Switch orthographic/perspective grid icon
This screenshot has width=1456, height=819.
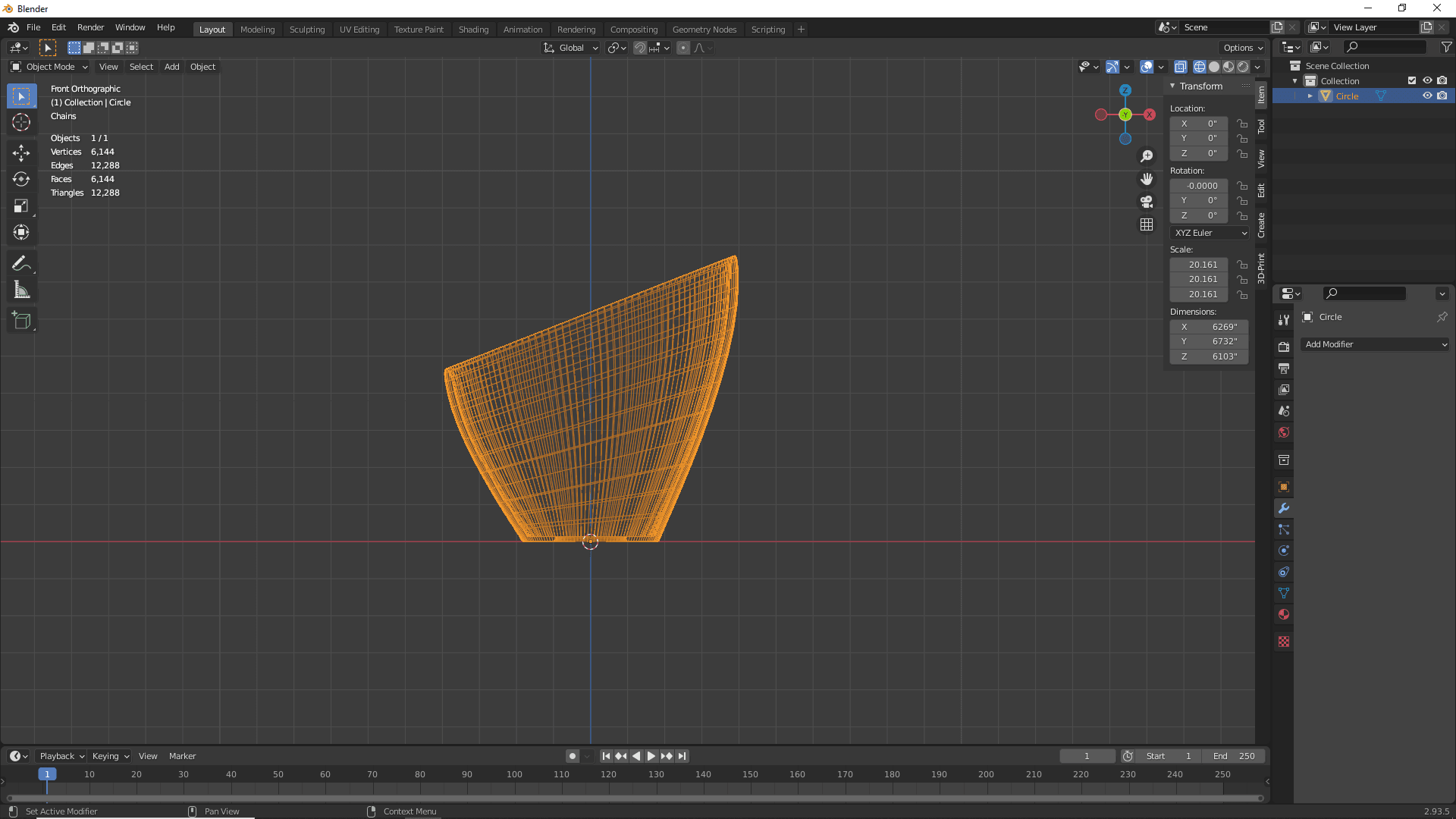coord(1147,224)
